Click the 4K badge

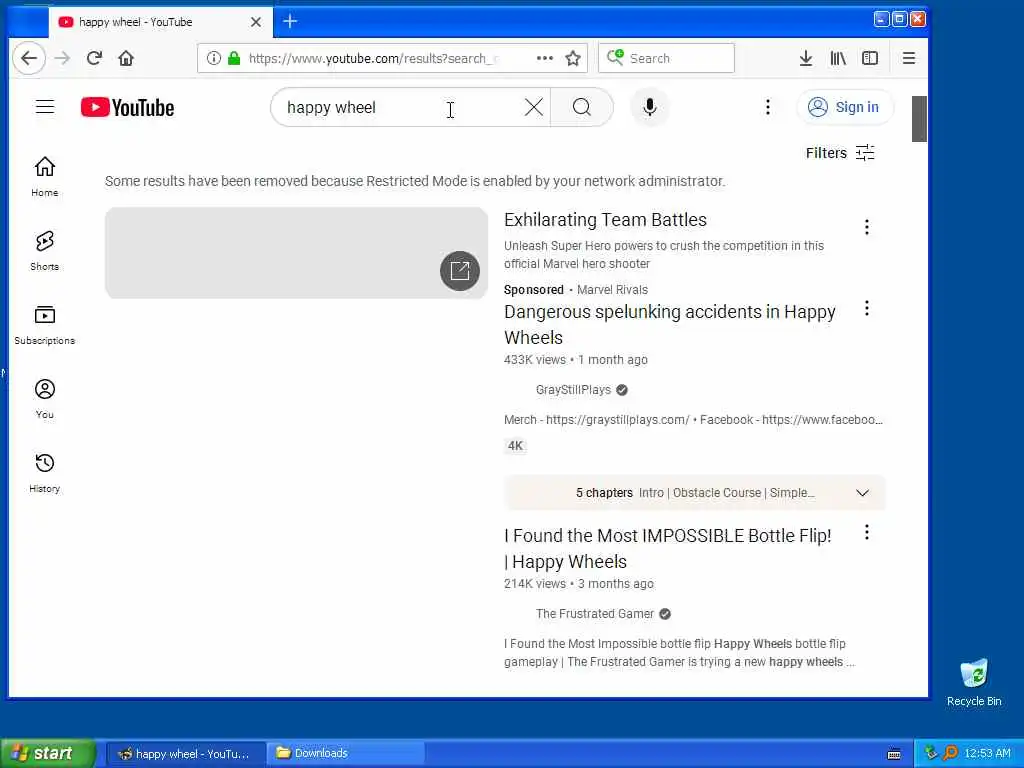515,446
